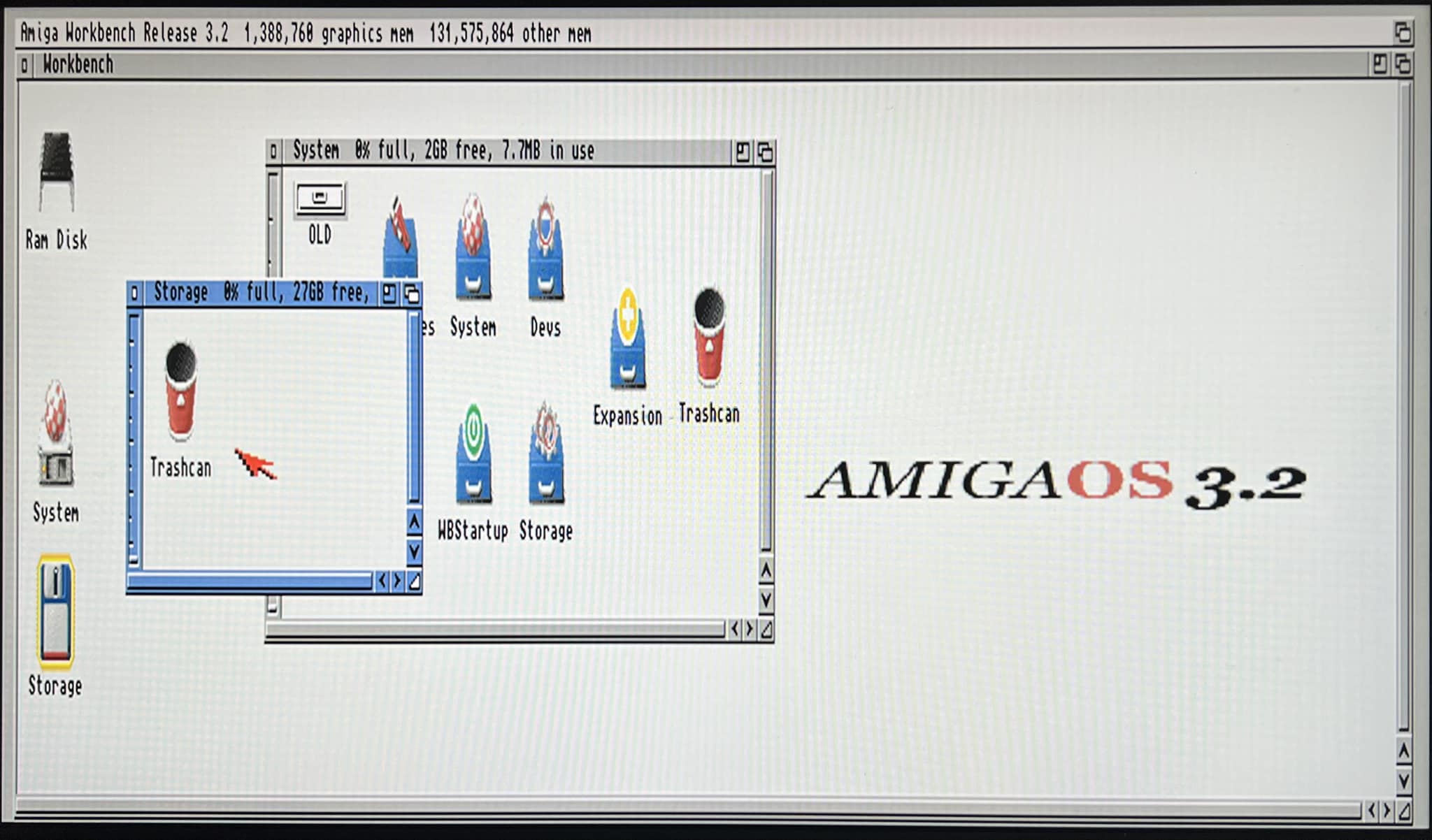Click the Storage window sizing gadget
This screenshot has height=840, width=1432.
point(415,581)
